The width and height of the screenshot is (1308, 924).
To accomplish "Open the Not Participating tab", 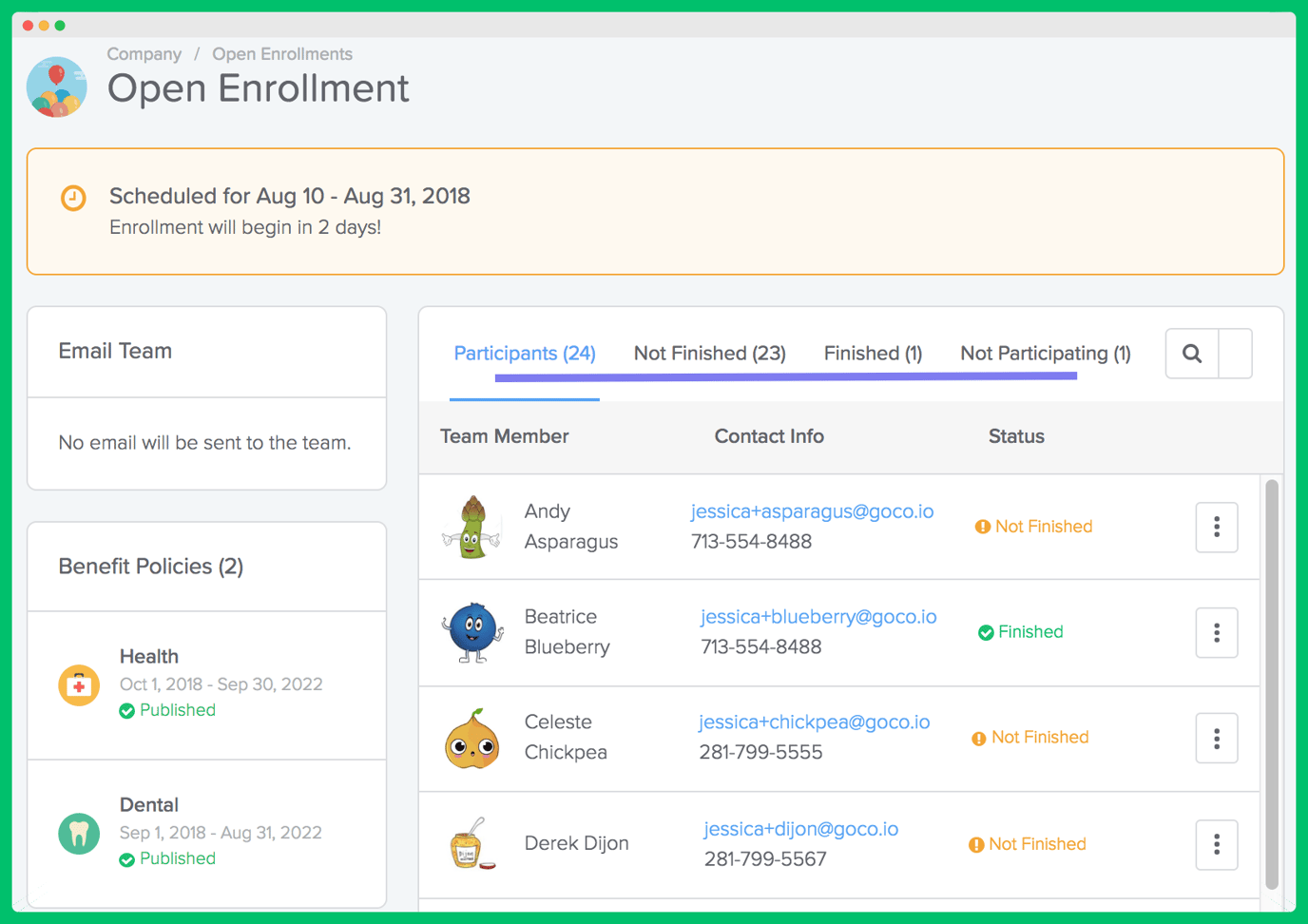I will tap(1044, 353).
